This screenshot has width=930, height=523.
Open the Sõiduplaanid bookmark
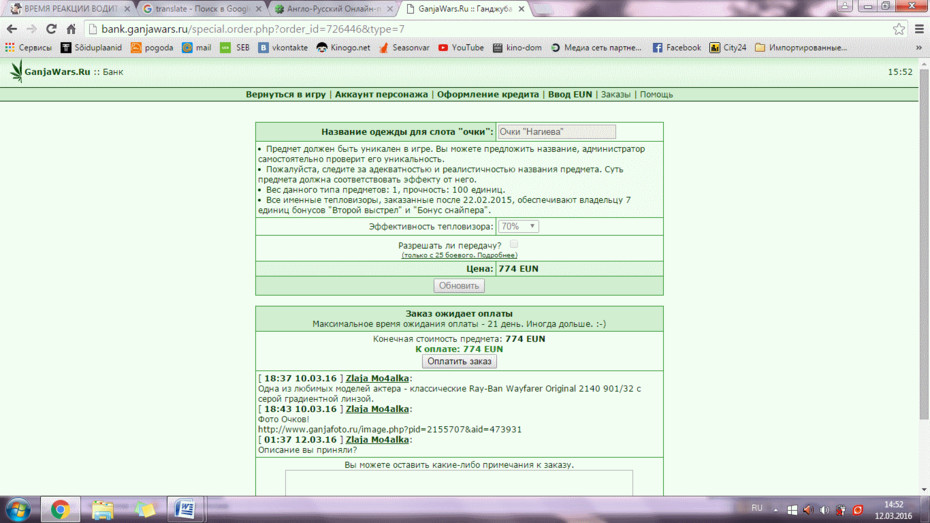91,47
